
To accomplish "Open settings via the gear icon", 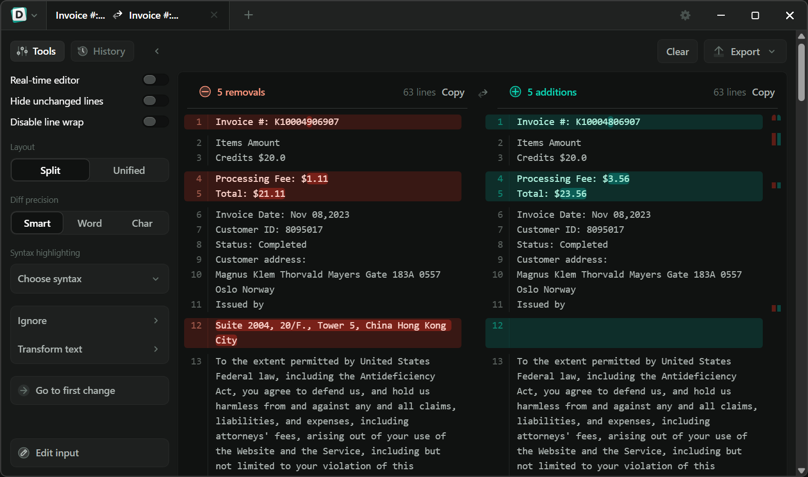I will pos(685,15).
